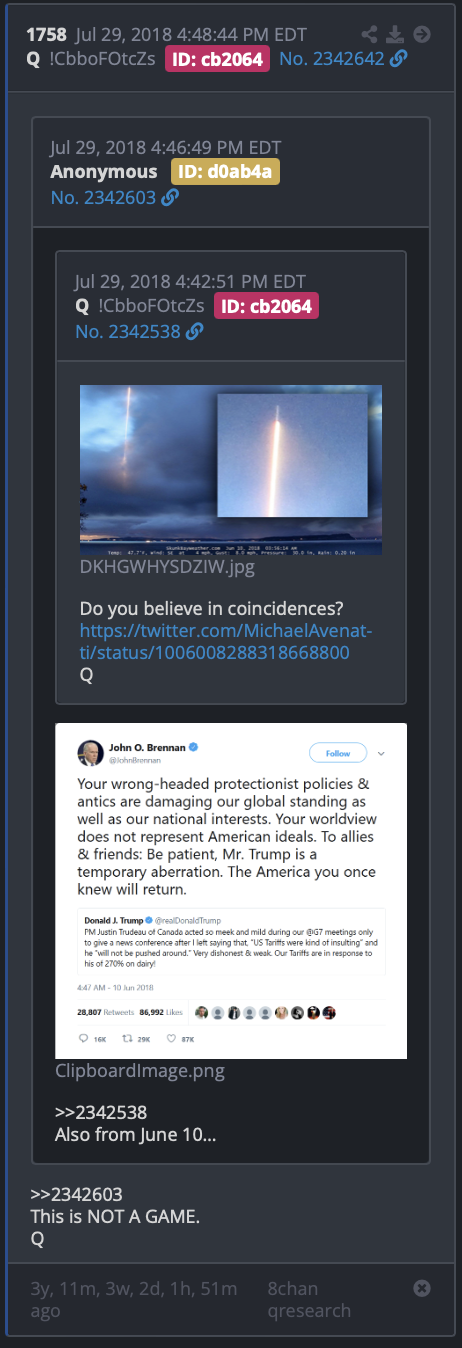Click the tweet dropdown chevron beside Follow
The width and height of the screenshot is (462, 1348).
point(381,753)
